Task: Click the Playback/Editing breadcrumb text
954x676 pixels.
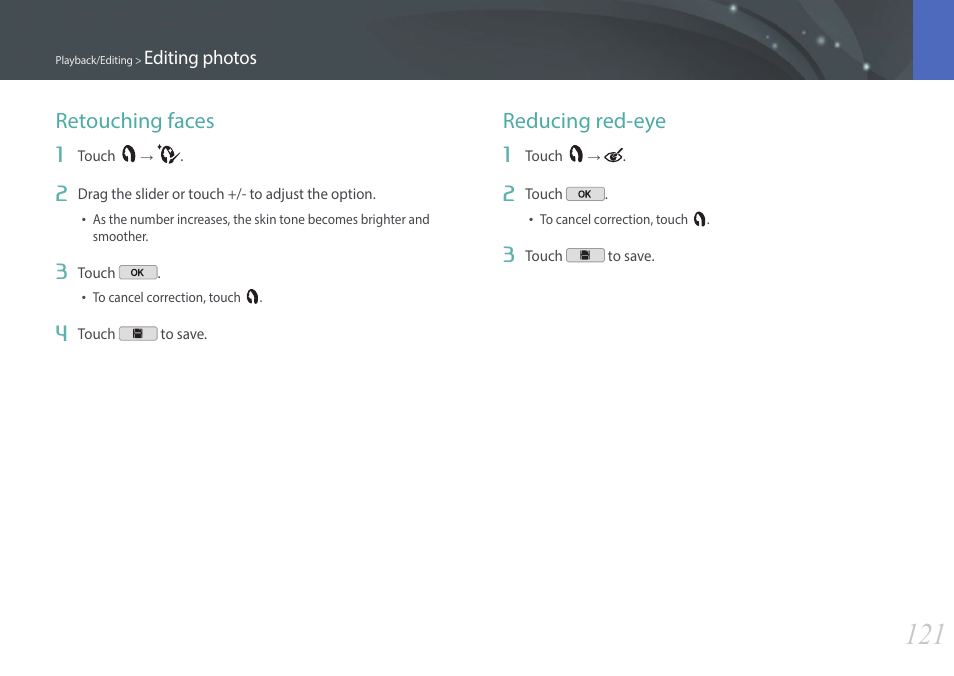Action: 94,60
